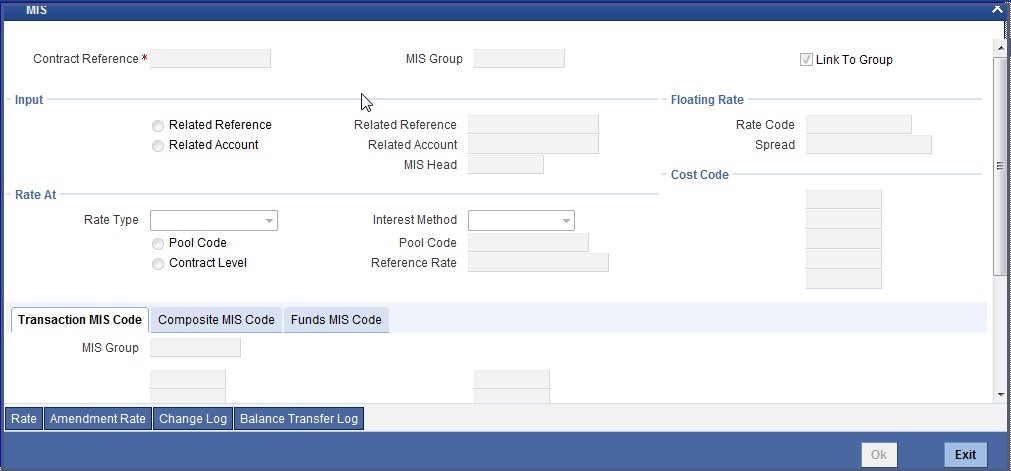The height and width of the screenshot is (471, 1011).
Task: Click the first Cost Code field
Action: point(844,199)
